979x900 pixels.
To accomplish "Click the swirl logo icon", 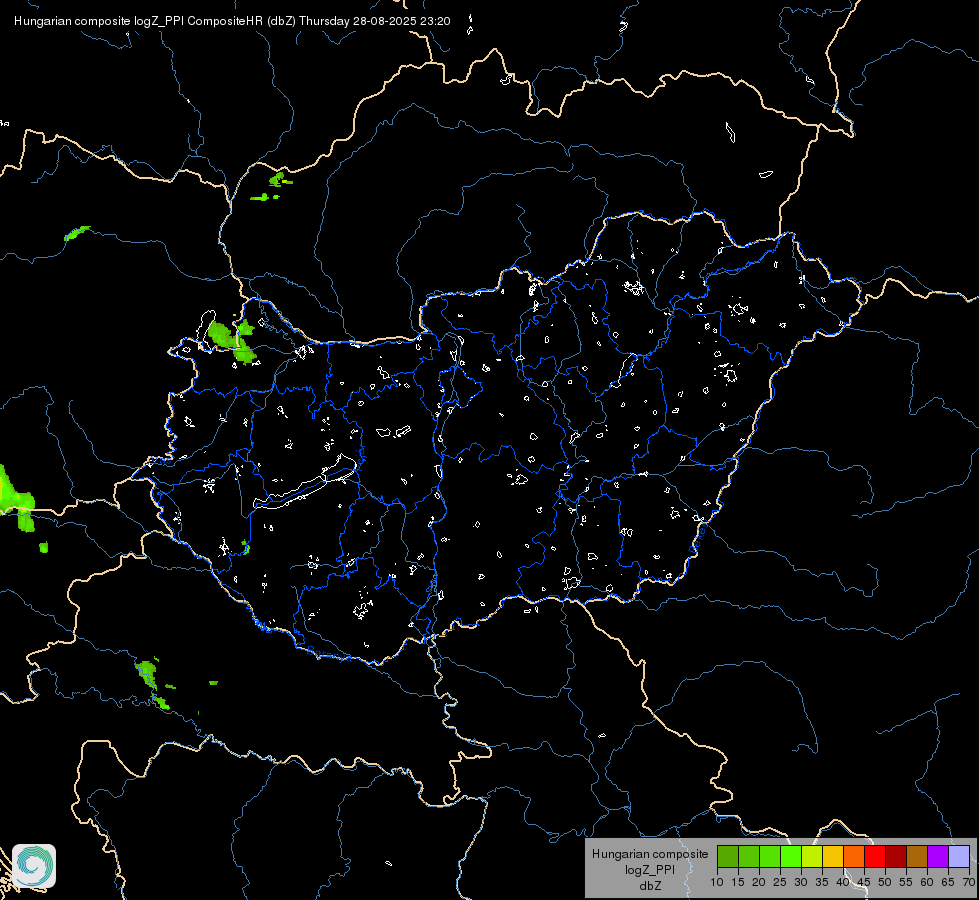I will pyautogui.click(x=34, y=866).
